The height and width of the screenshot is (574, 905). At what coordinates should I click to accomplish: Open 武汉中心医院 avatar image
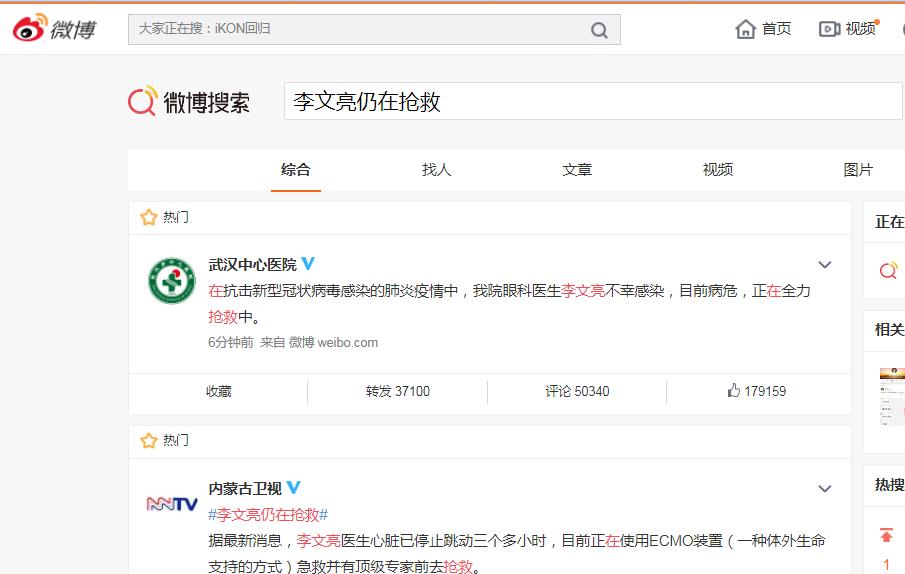[171, 280]
